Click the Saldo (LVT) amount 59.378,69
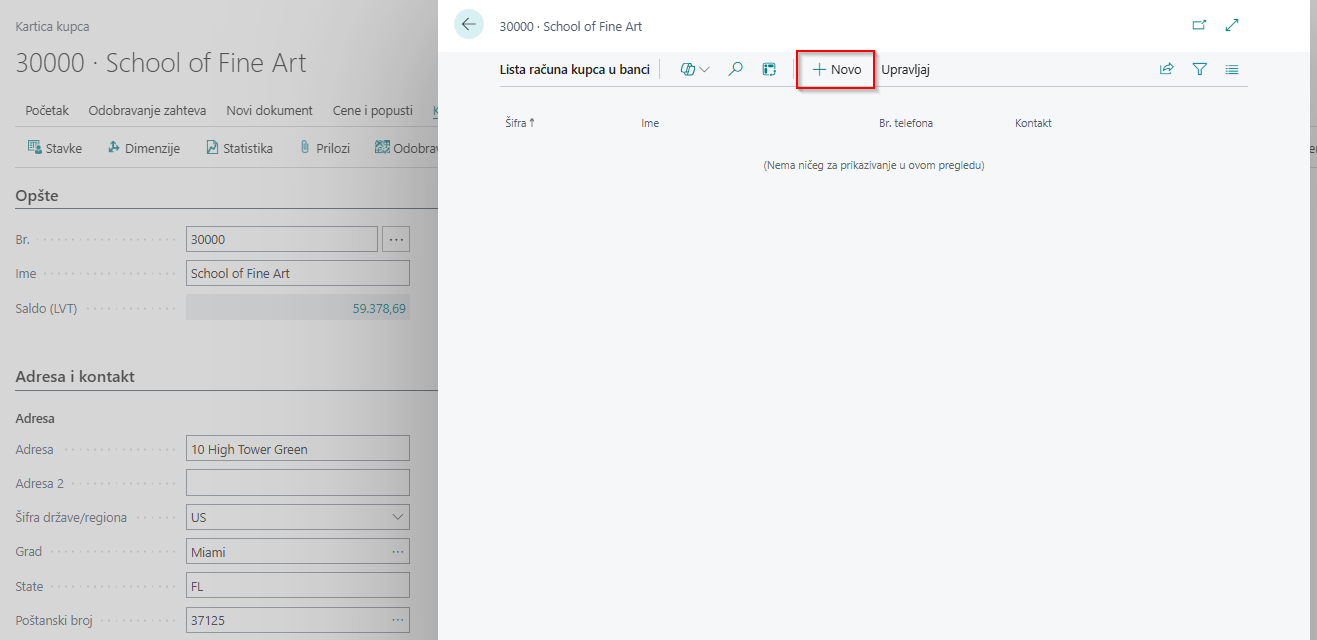 click(x=379, y=309)
